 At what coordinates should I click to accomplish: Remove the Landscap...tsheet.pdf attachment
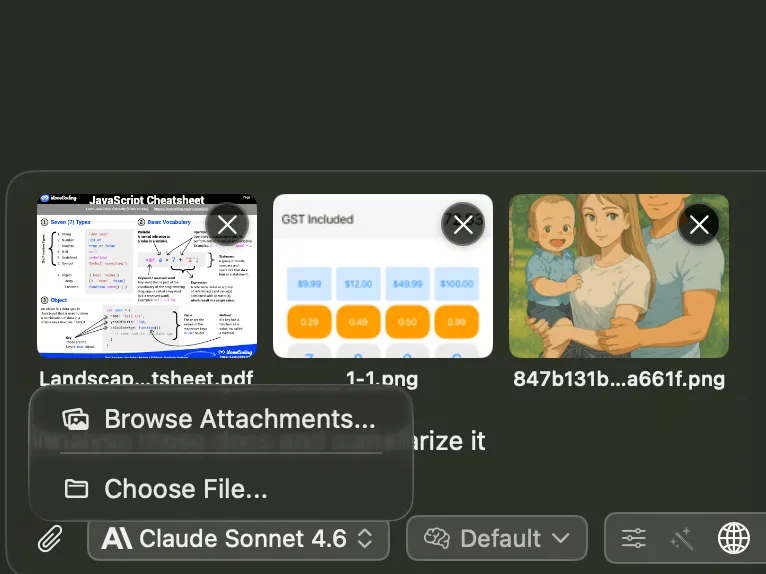[x=227, y=225]
